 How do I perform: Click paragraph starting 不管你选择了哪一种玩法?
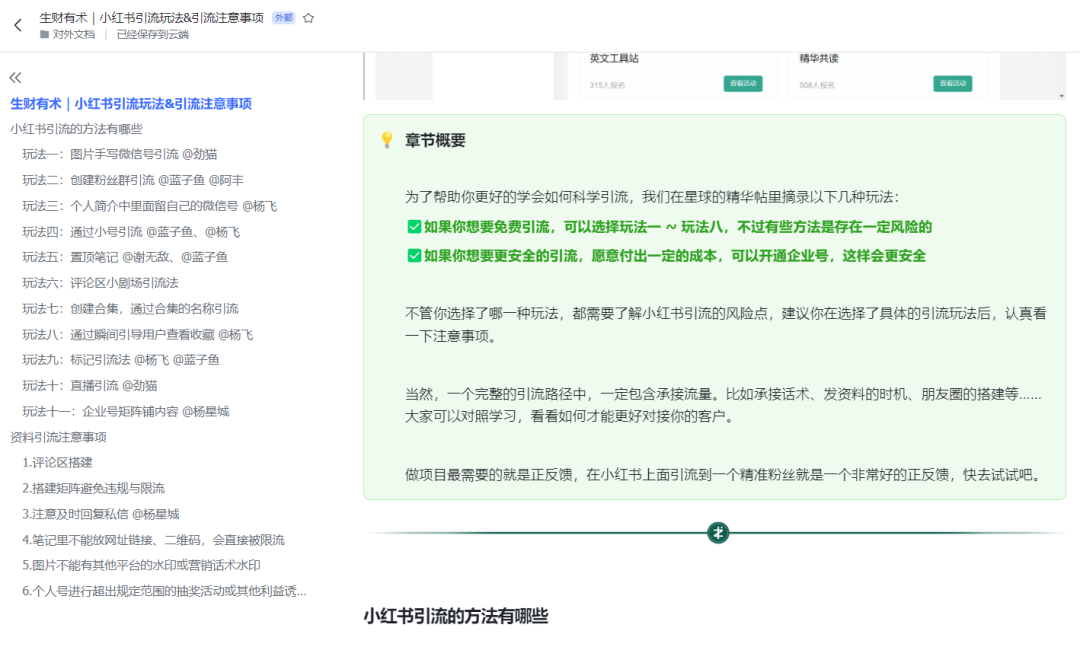(x=726, y=325)
